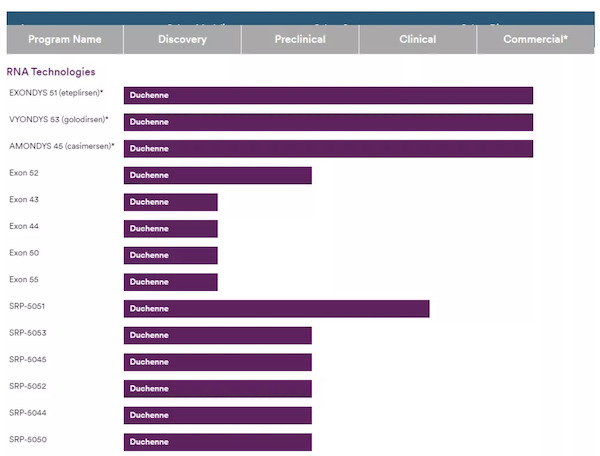Click the SRP-5044 Duchenne progress bar

point(218,415)
